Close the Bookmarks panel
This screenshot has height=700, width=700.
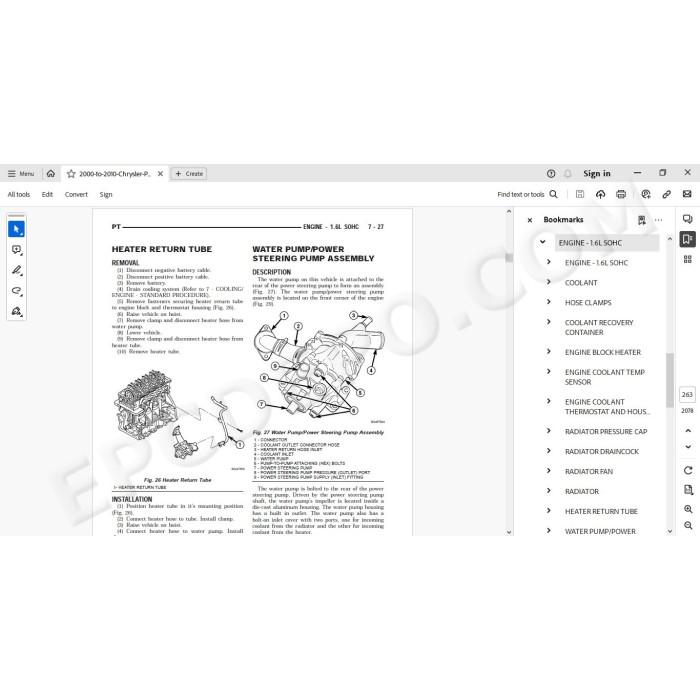click(x=530, y=220)
